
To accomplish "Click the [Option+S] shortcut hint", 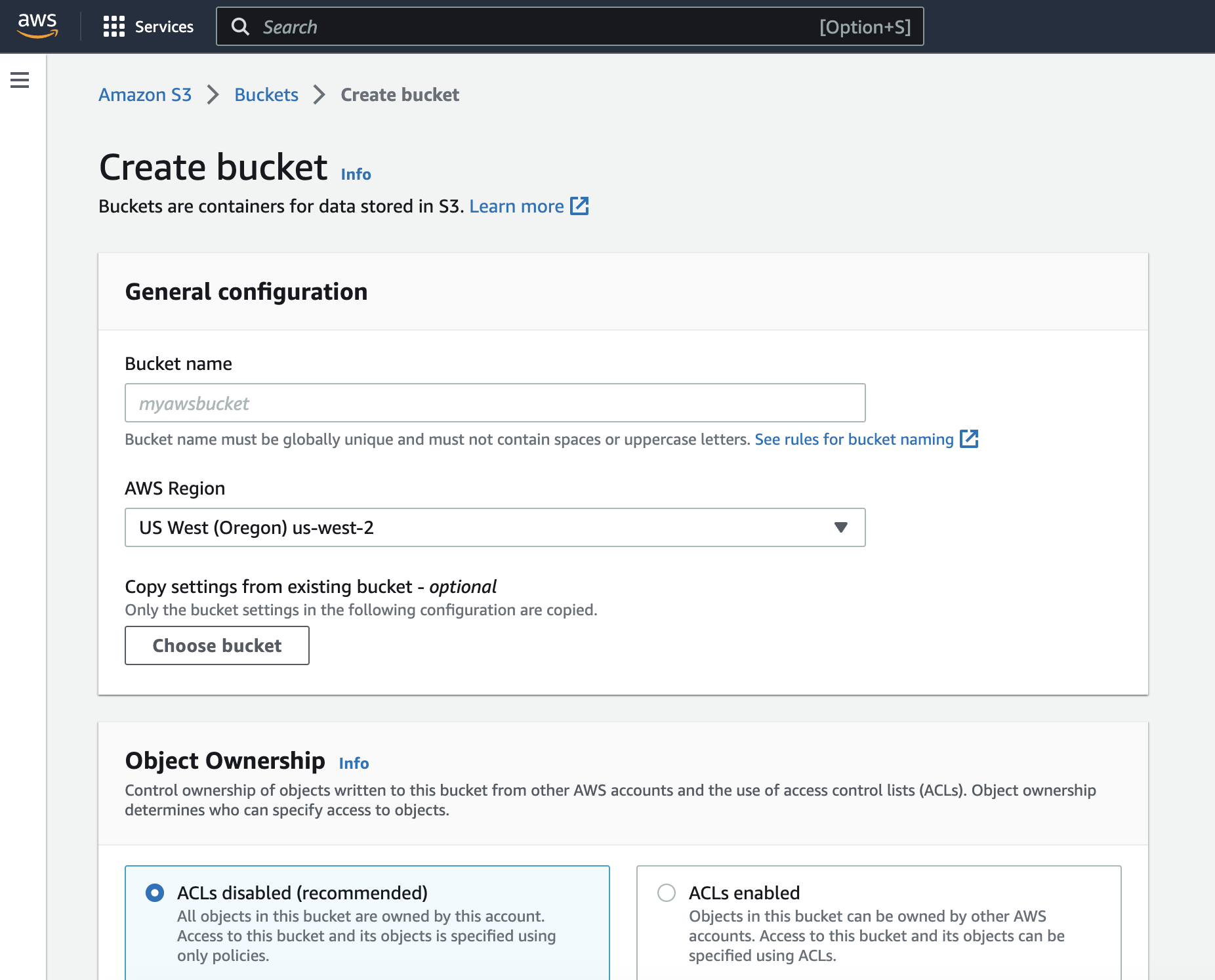I will click(865, 27).
